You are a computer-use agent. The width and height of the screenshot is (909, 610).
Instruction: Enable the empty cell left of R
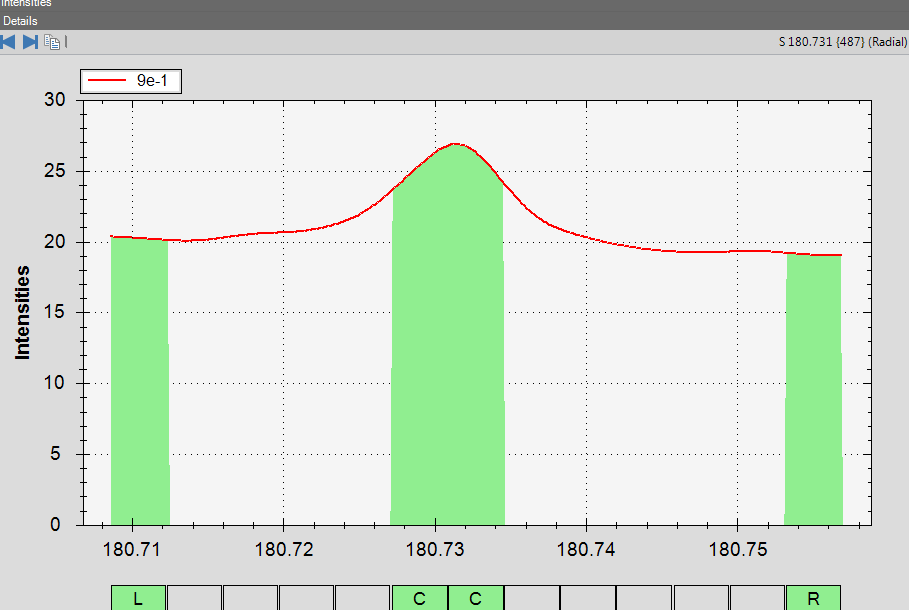coord(757,598)
